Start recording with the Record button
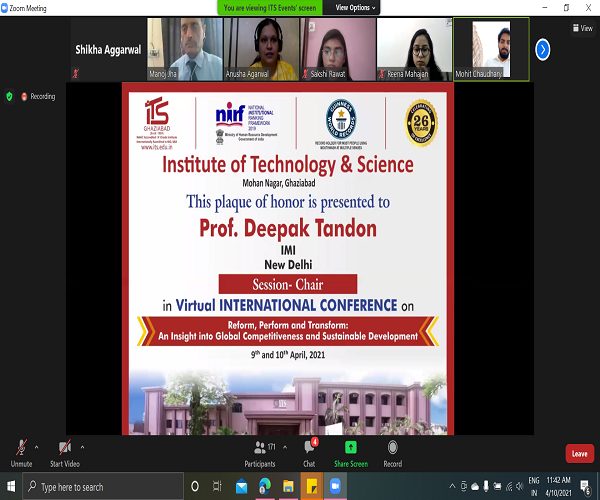Viewport: 600px width, 500px height. tap(393, 453)
